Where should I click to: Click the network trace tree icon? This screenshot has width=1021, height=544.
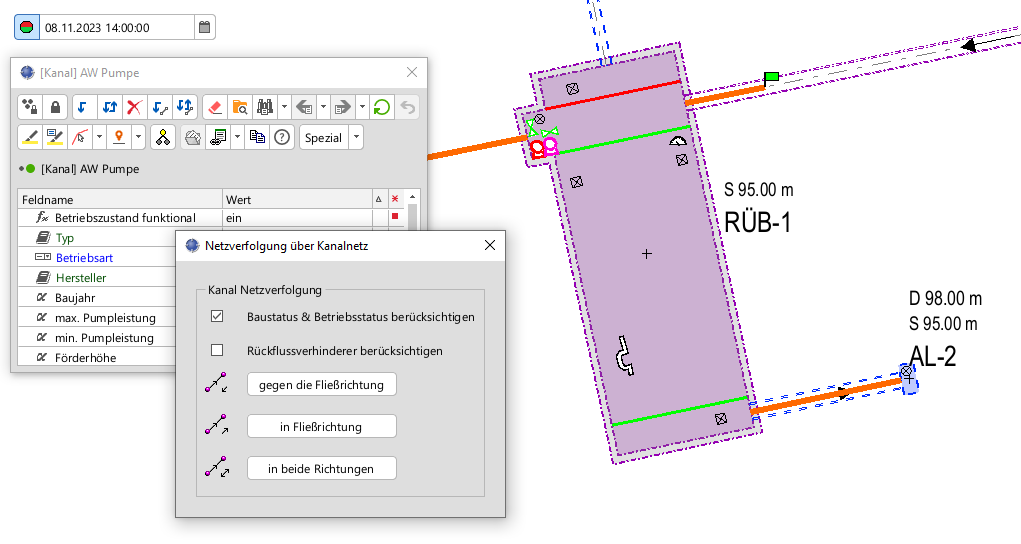163,137
